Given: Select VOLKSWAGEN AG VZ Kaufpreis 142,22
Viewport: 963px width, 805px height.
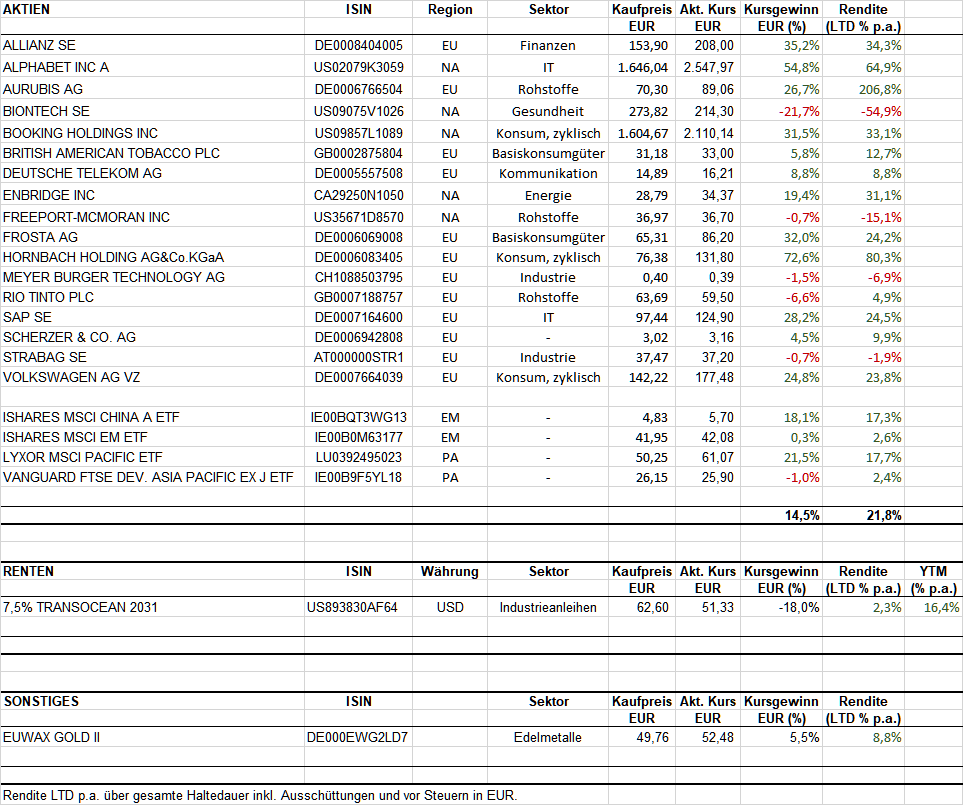Looking at the screenshot, I should click(x=642, y=378).
